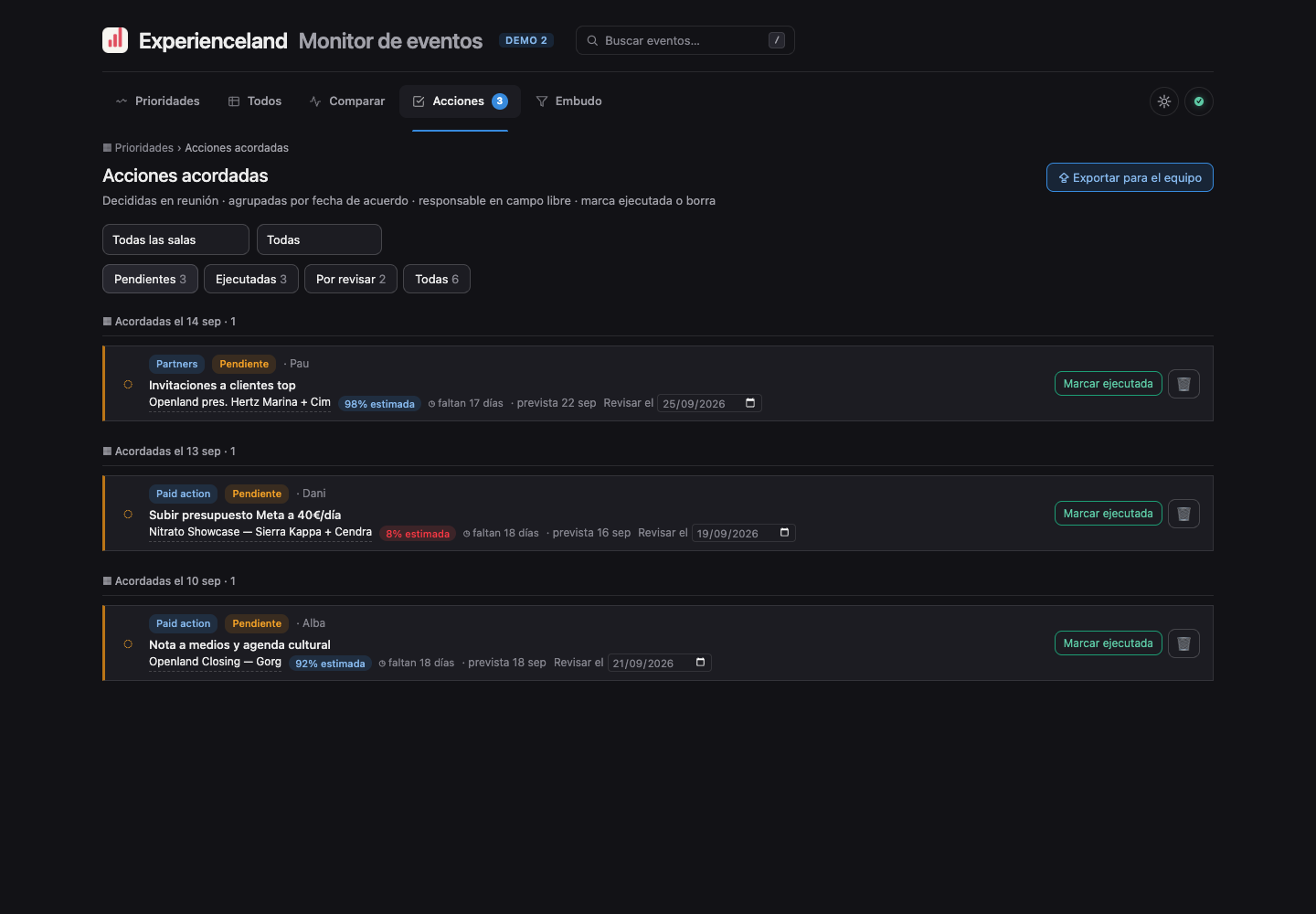Show Todas 6 actions
This screenshot has height=914, width=1316.
(437, 279)
